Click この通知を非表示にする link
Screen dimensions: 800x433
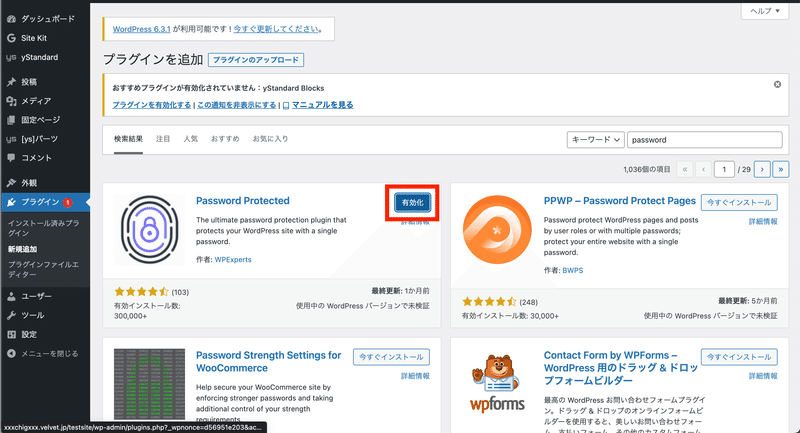coord(237,105)
